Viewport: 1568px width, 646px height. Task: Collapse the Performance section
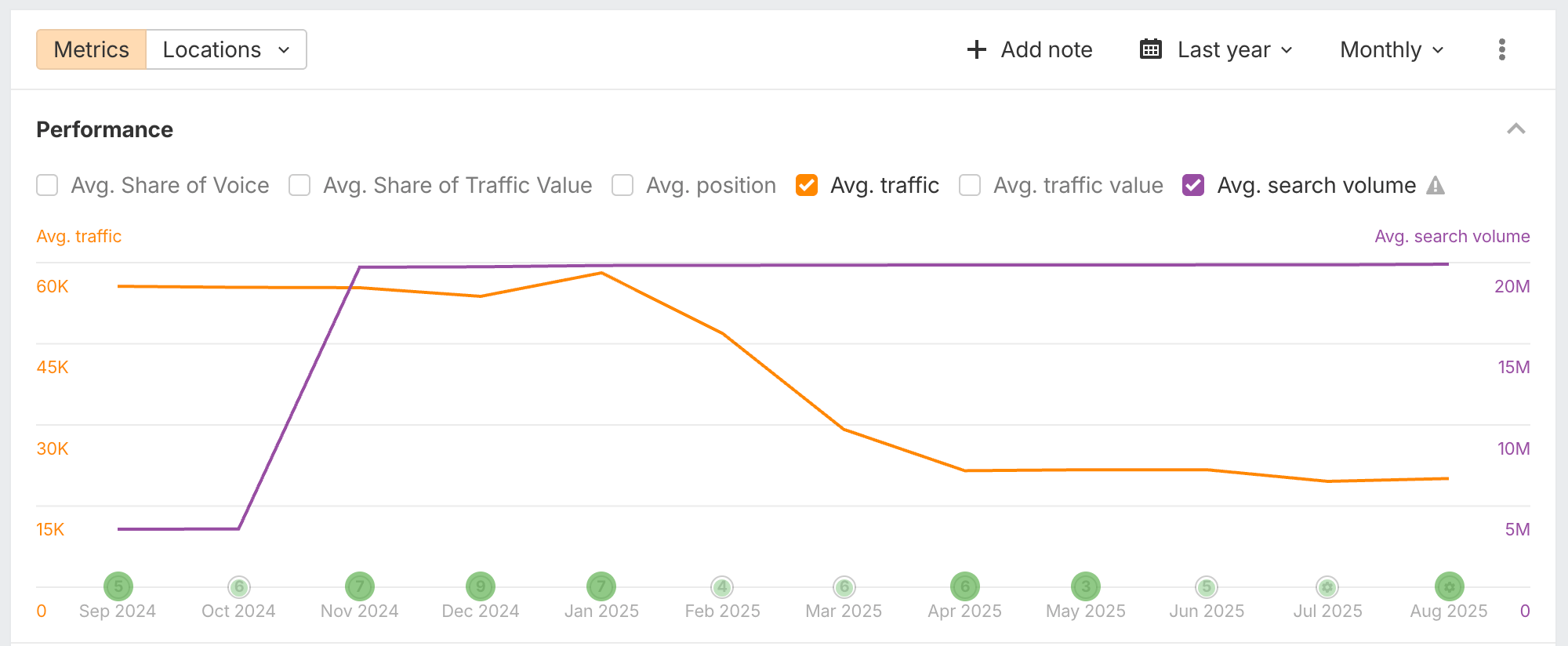coord(1515,129)
